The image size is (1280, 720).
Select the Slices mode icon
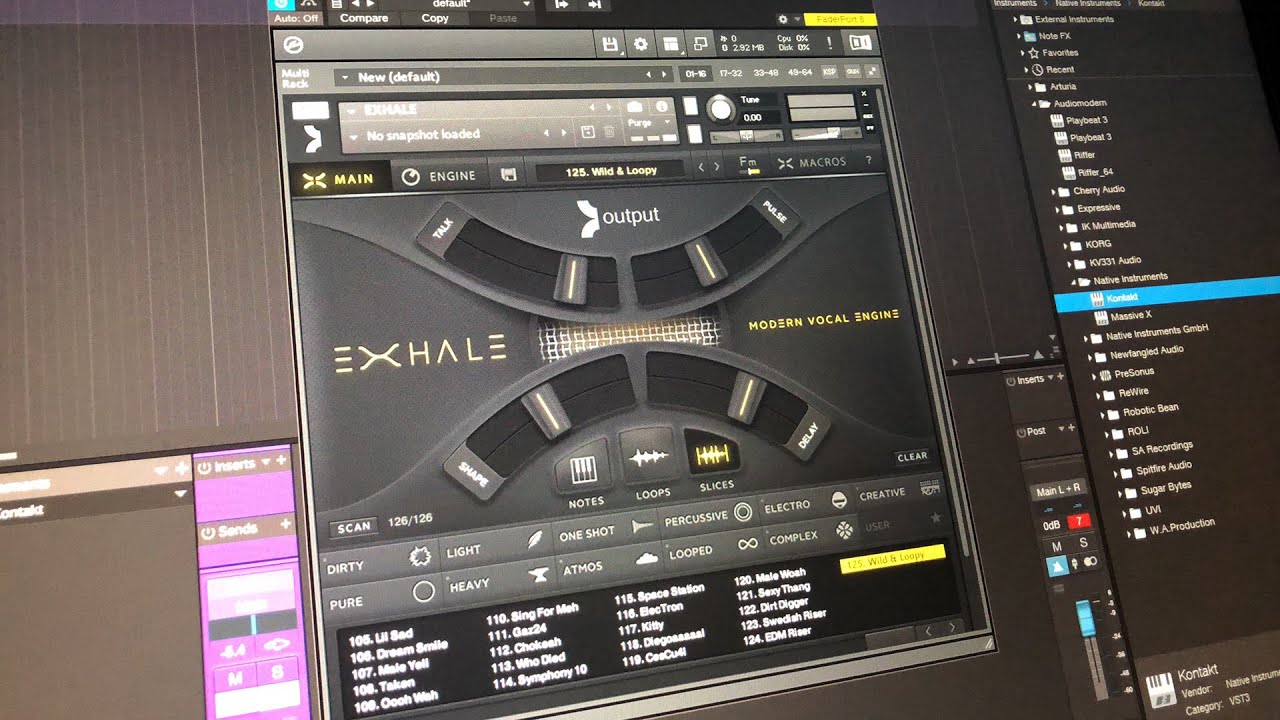[713, 455]
